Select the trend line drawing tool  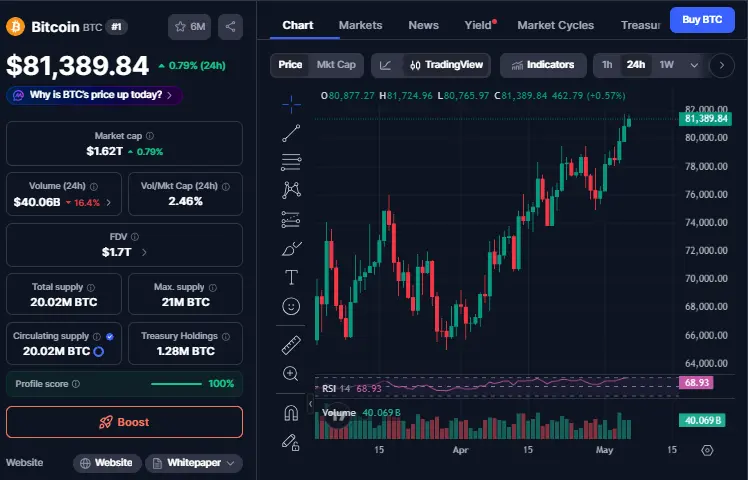(291, 133)
